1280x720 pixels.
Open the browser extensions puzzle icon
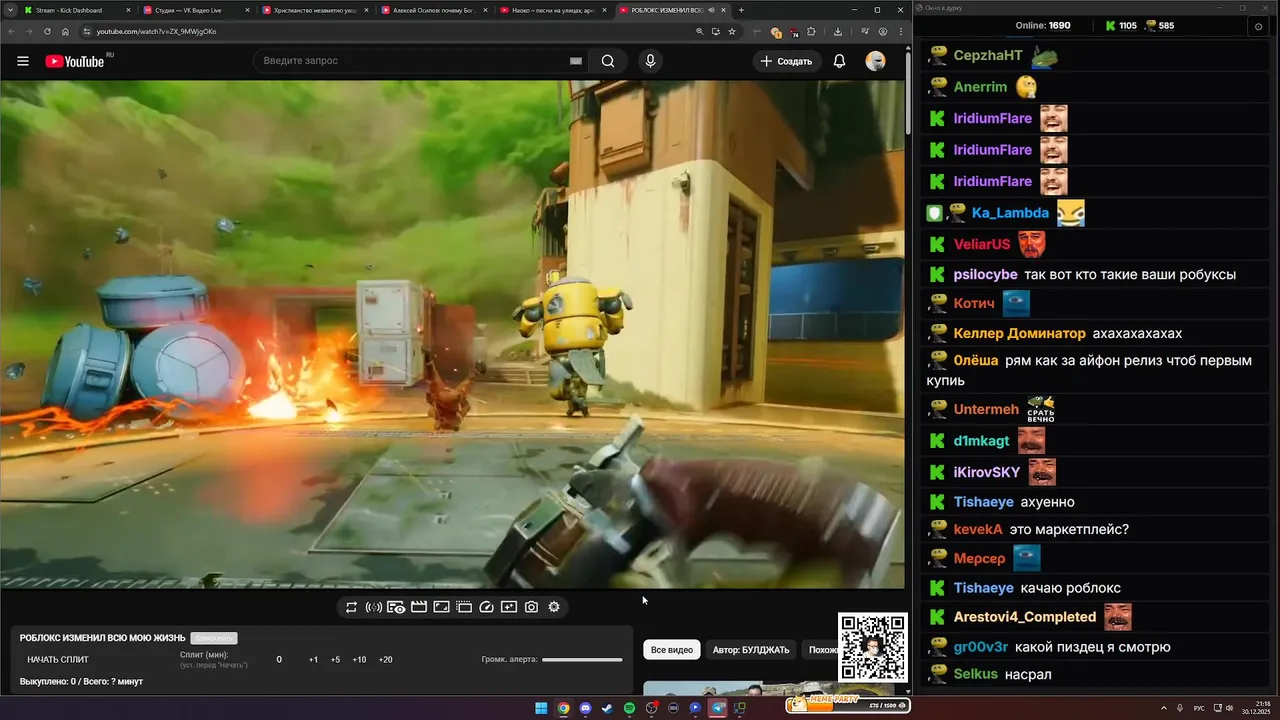811,31
